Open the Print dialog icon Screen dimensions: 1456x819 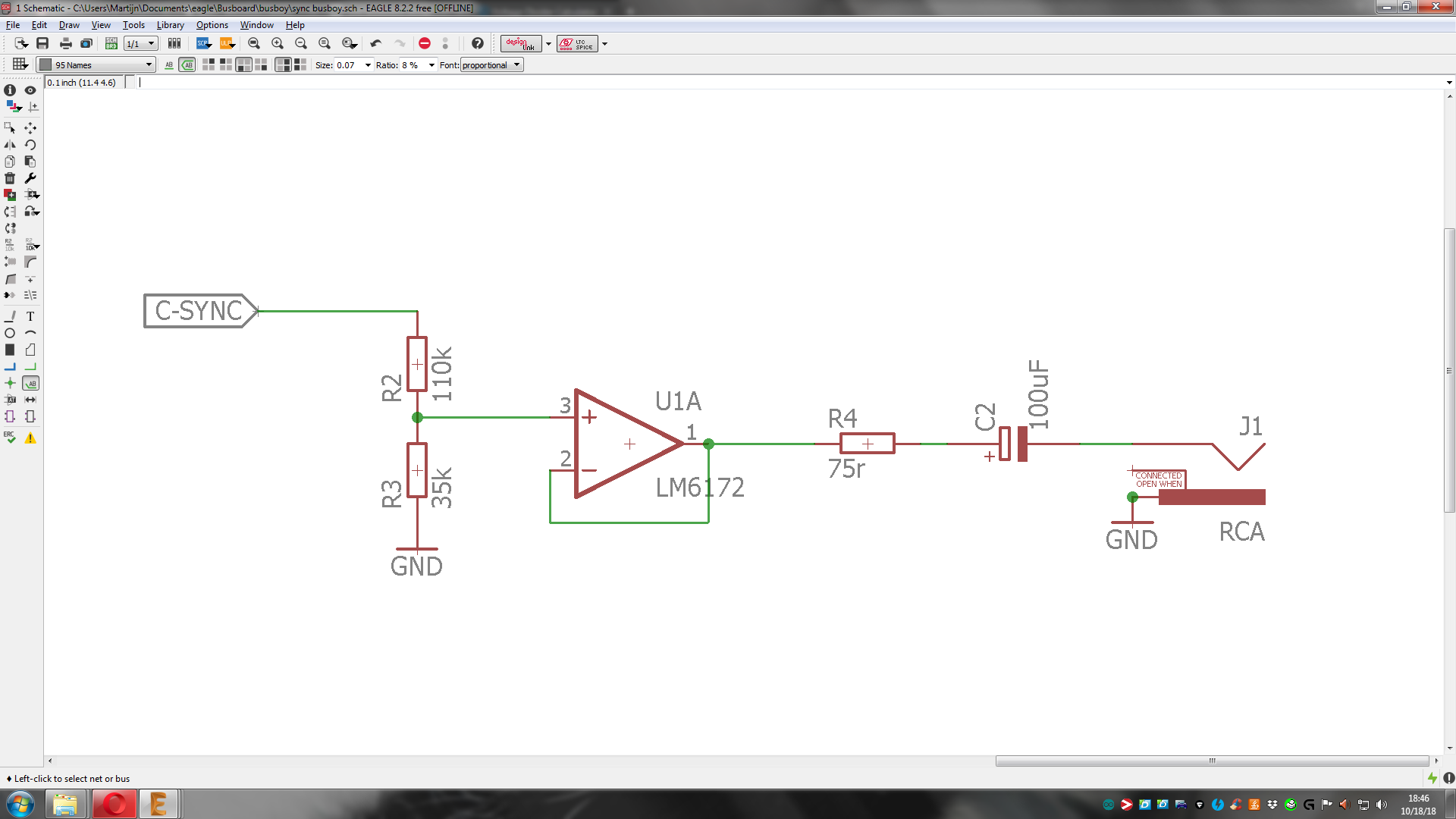65,43
